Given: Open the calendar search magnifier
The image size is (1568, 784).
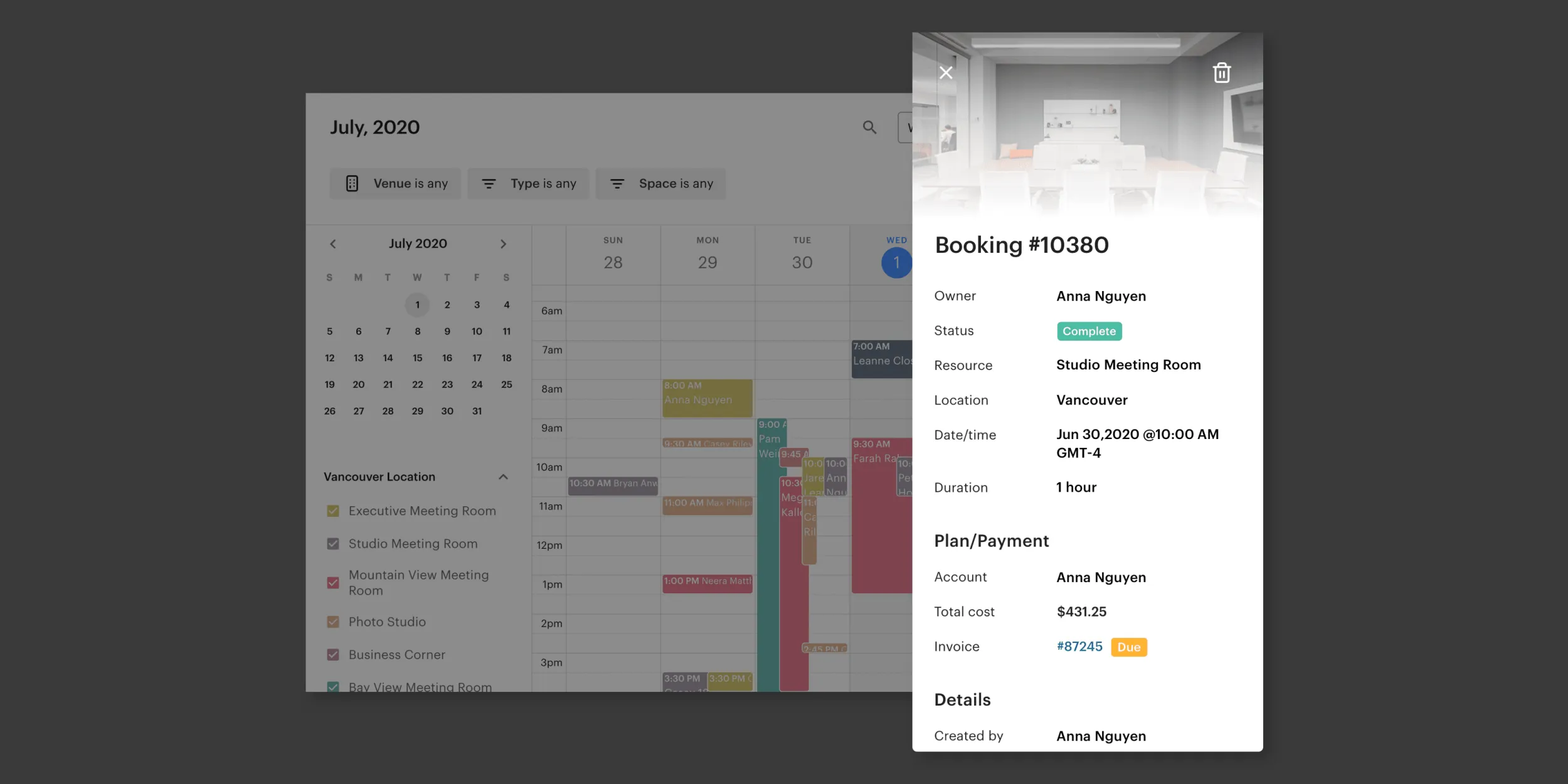Looking at the screenshot, I should pyautogui.click(x=869, y=127).
